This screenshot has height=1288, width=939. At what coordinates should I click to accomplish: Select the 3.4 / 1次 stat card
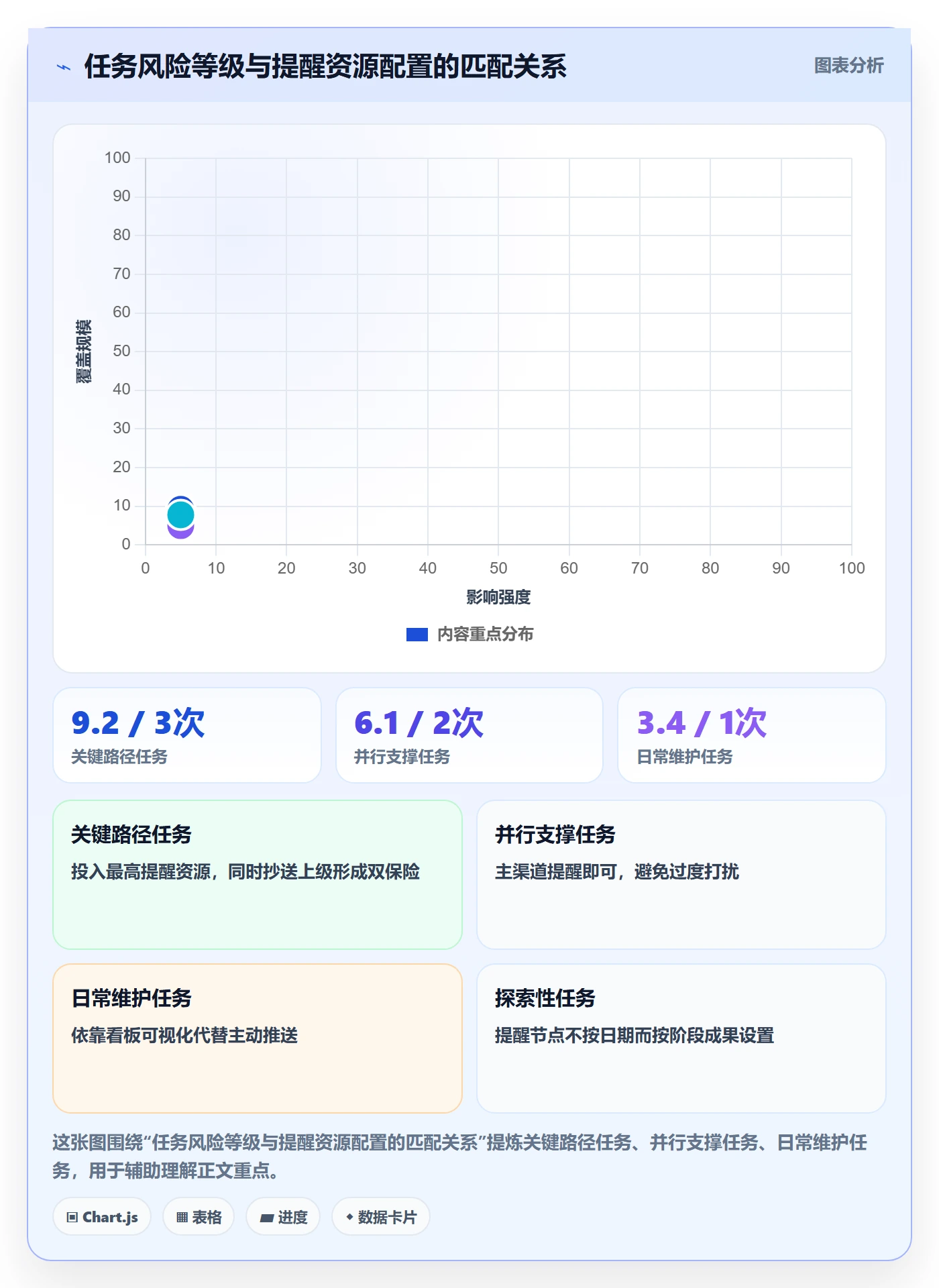click(752, 735)
